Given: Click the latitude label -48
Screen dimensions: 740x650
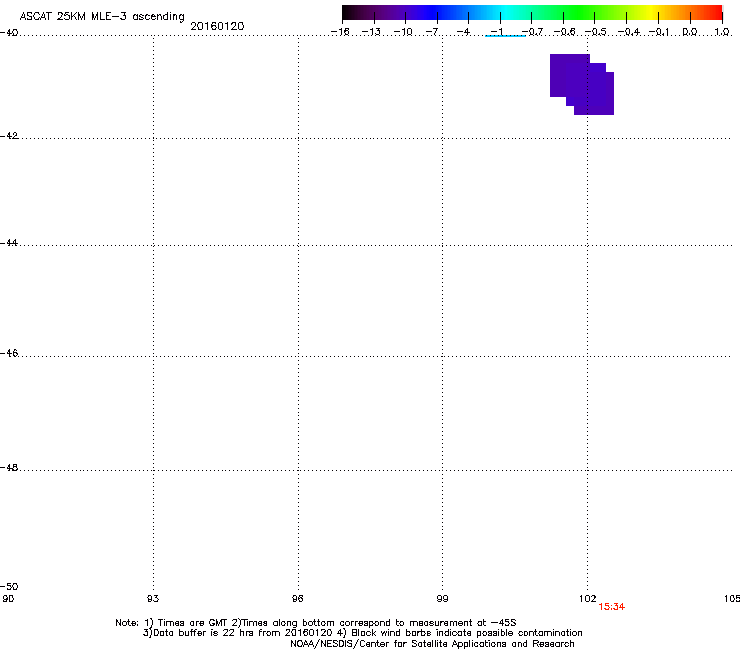Looking at the screenshot, I should point(9,468).
